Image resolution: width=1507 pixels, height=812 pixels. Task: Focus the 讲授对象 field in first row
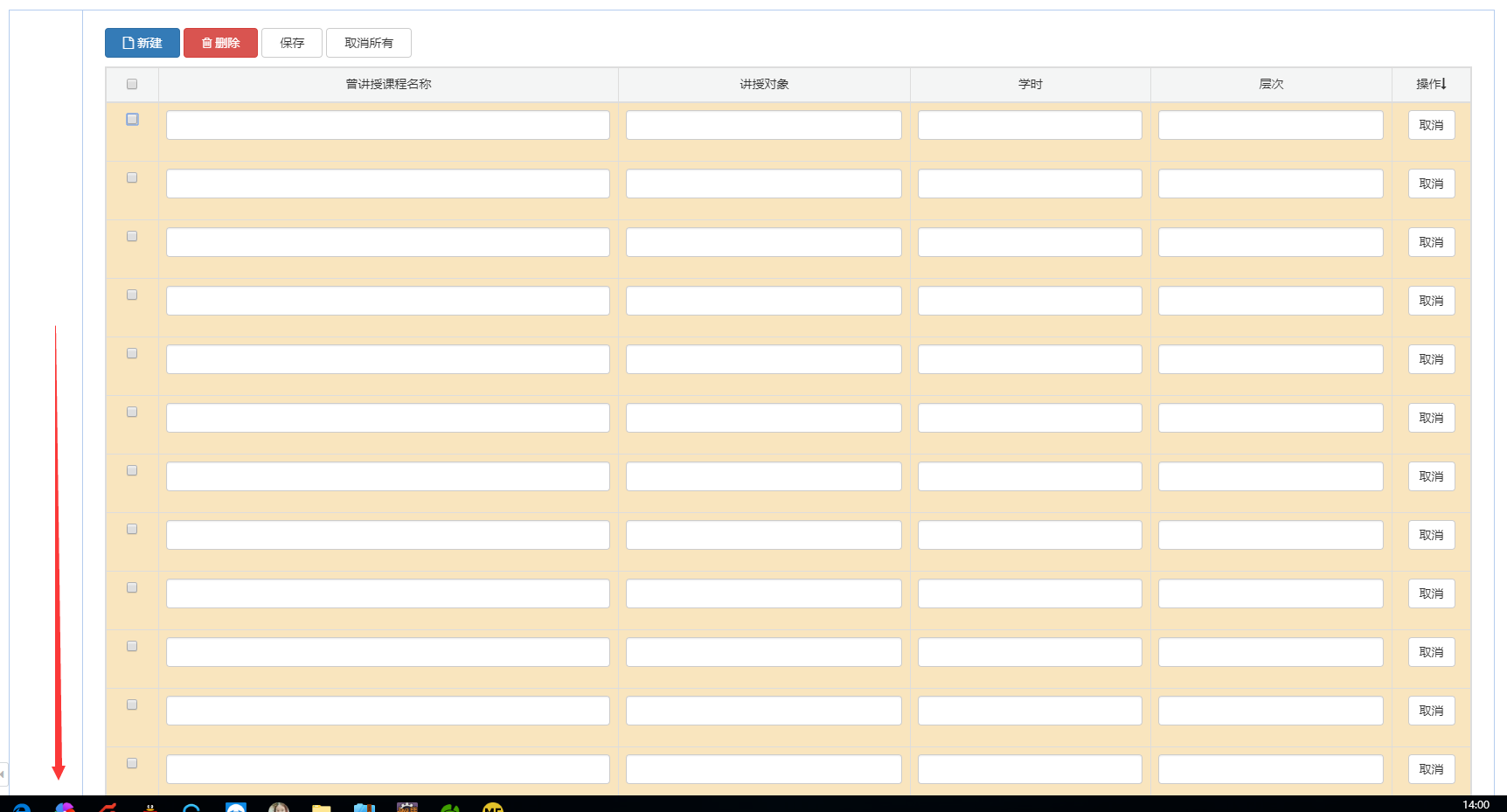(x=764, y=125)
